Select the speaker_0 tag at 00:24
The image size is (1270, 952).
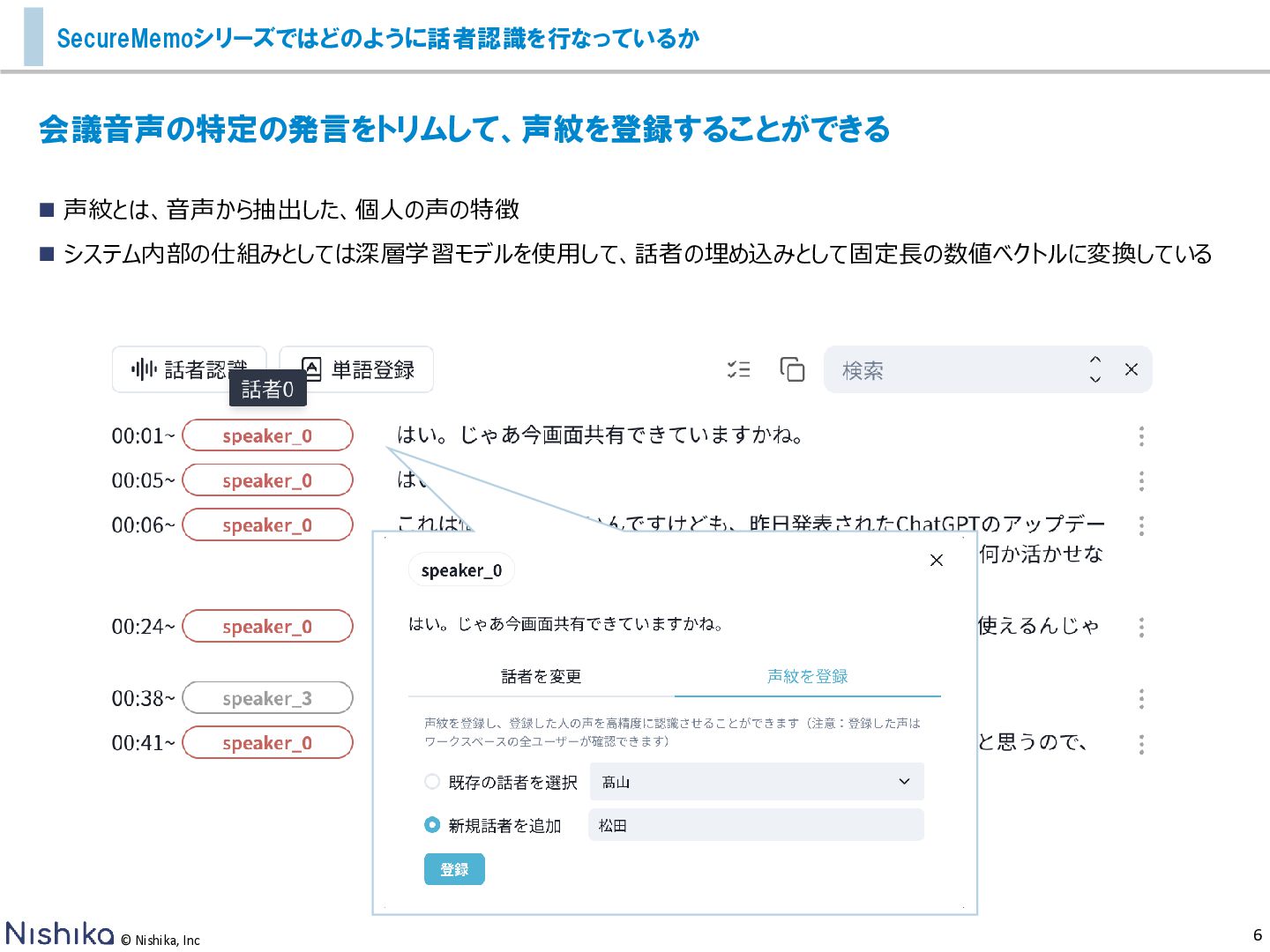[267, 626]
